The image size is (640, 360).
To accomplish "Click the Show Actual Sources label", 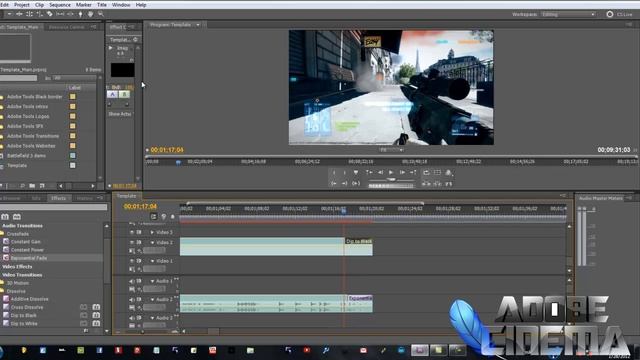I will click(120, 114).
